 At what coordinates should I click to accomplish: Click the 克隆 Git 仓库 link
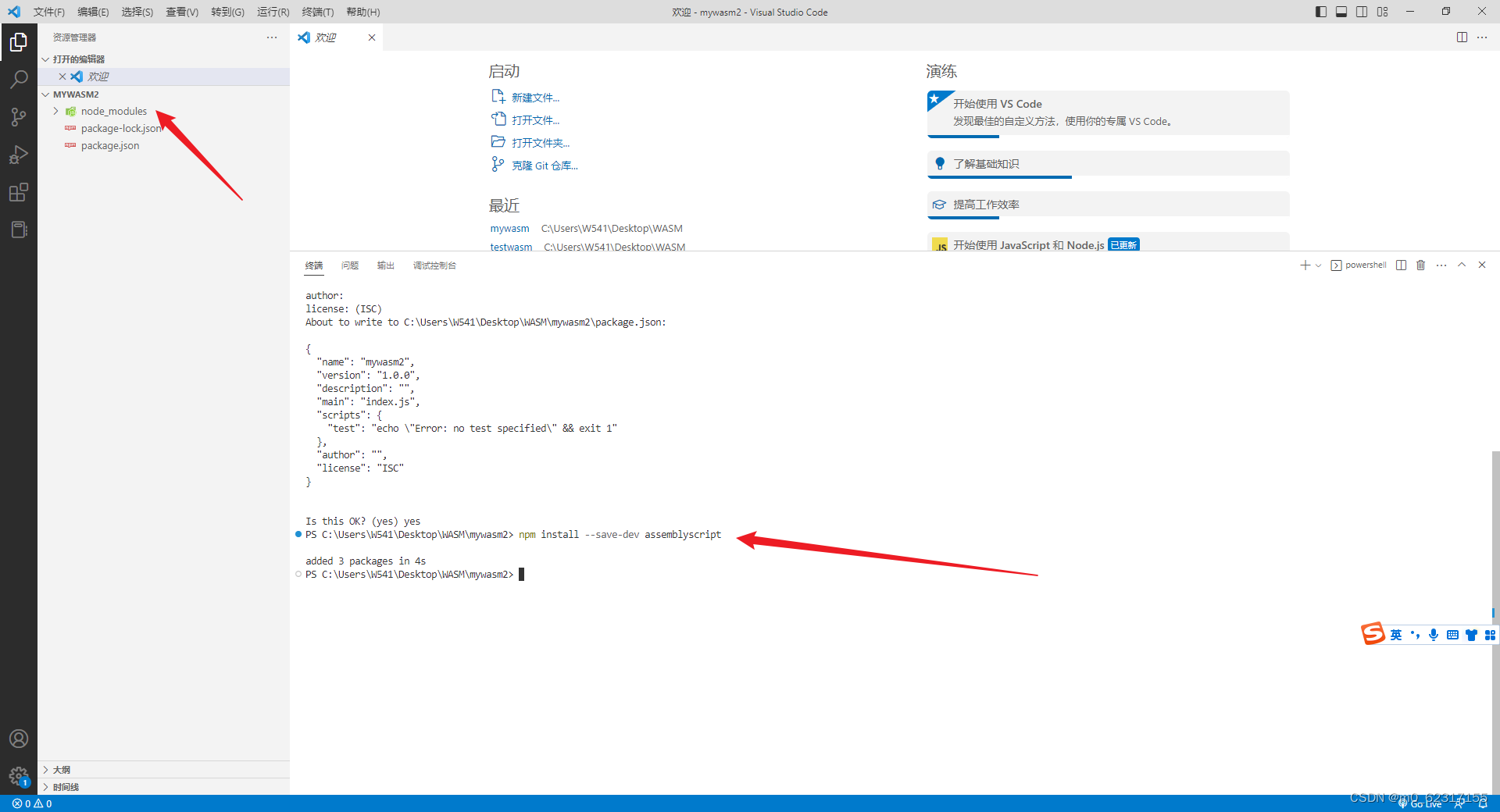coord(545,165)
